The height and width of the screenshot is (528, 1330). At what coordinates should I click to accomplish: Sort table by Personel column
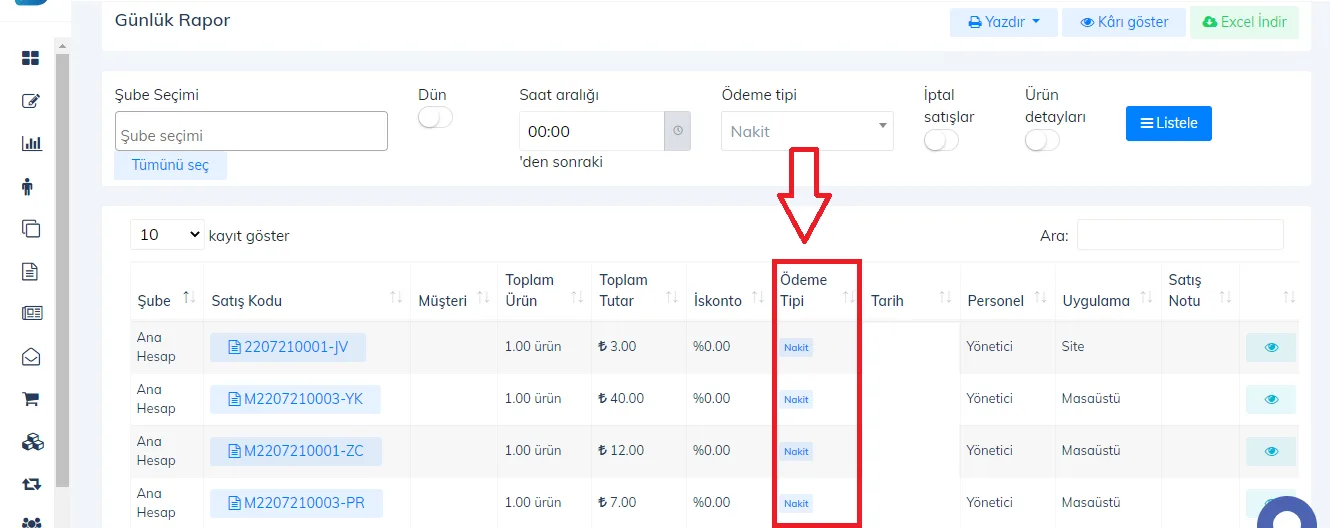click(1007, 291)
